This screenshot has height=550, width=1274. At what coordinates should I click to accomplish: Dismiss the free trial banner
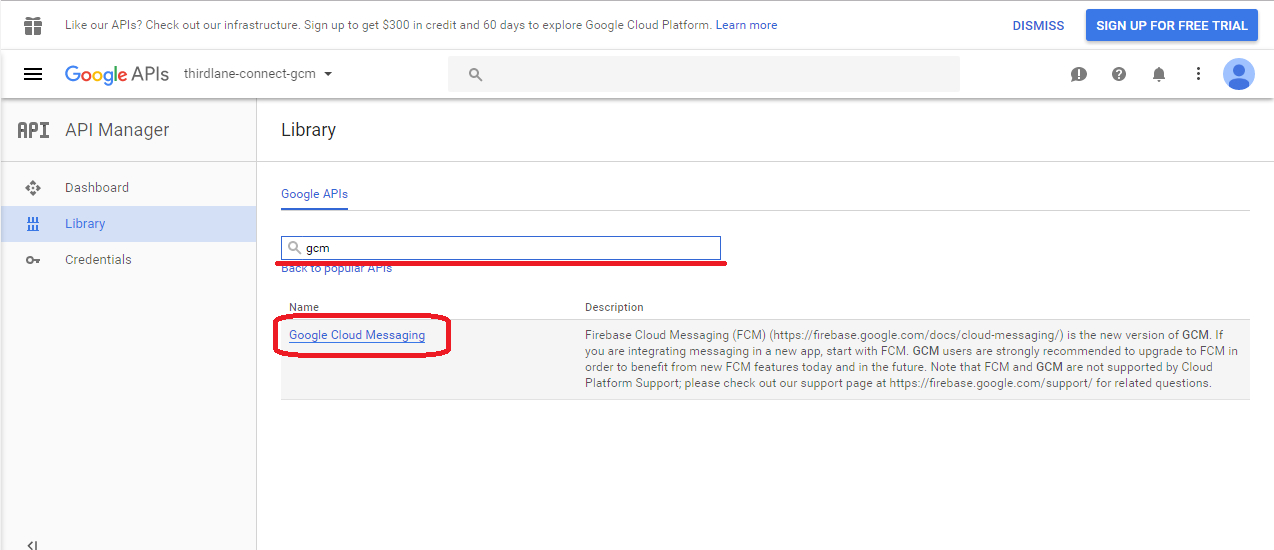tap(1038, 26)
